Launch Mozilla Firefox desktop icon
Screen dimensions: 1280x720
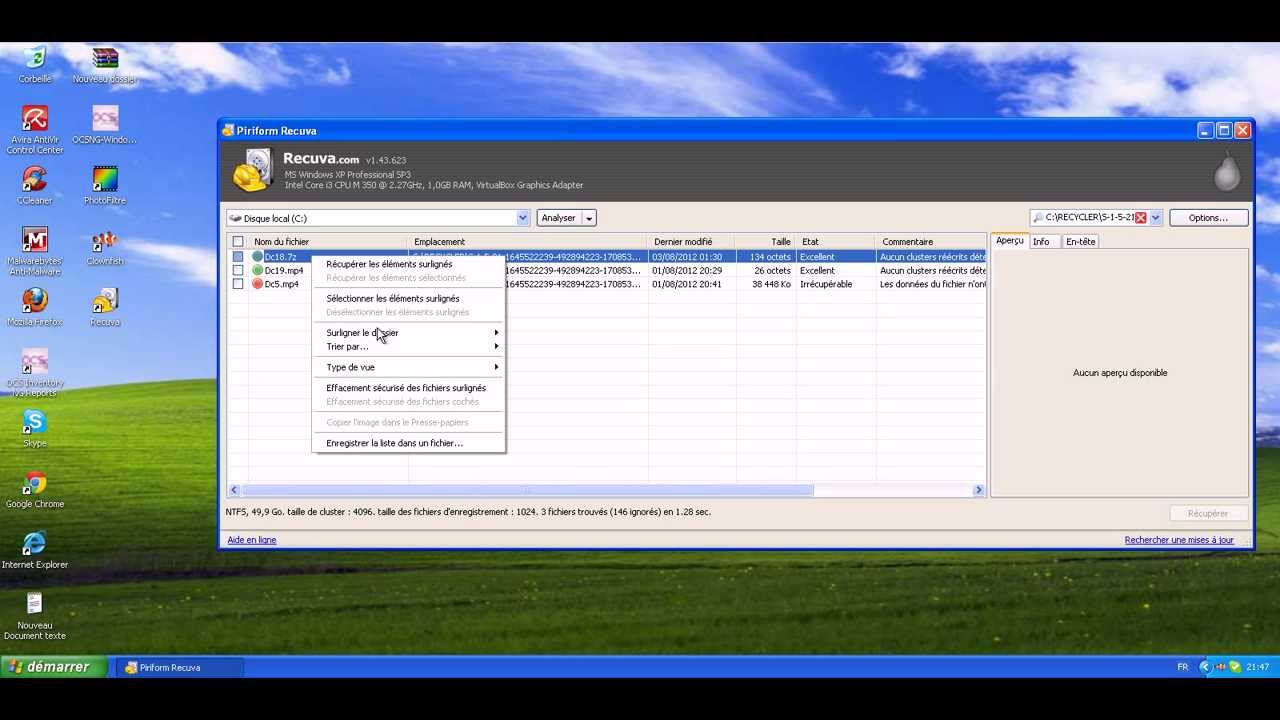pyautogui.click(x=35, y=308)
